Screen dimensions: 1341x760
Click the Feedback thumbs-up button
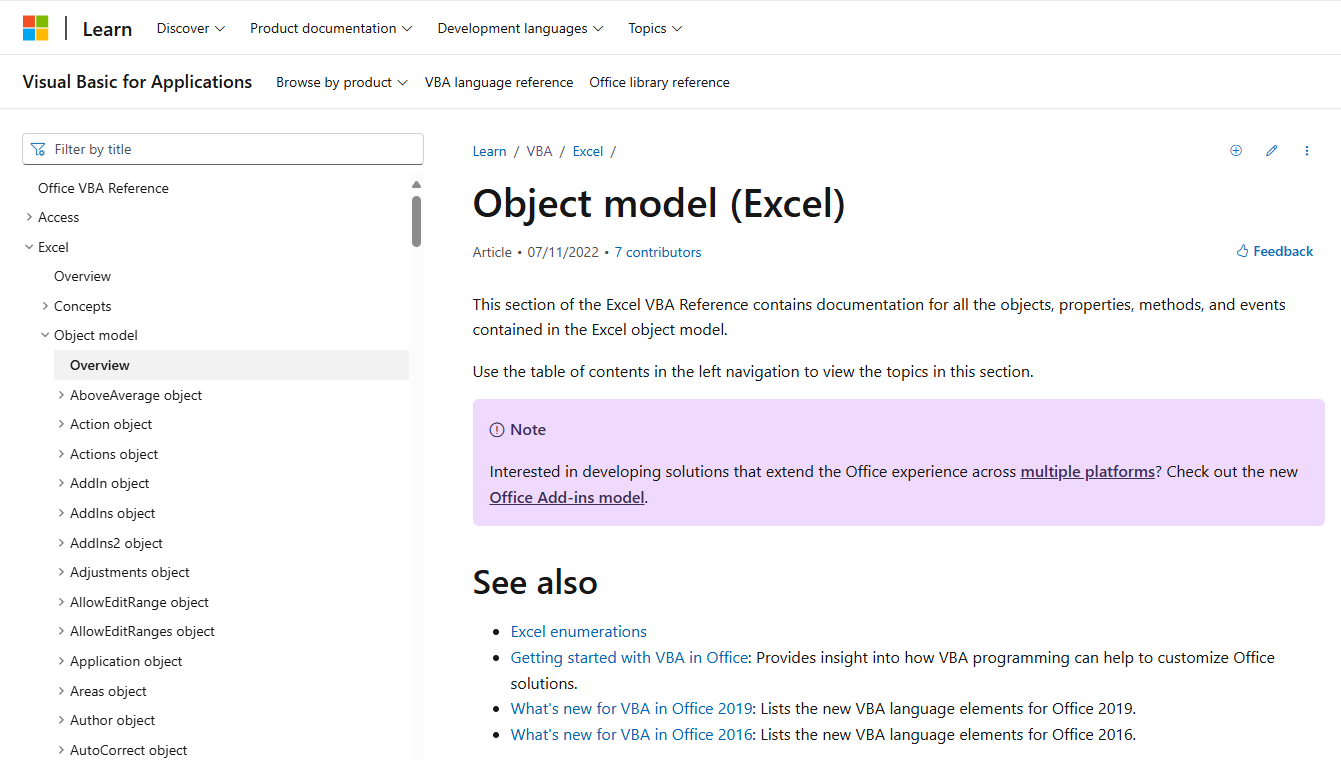coord(1275,251)
